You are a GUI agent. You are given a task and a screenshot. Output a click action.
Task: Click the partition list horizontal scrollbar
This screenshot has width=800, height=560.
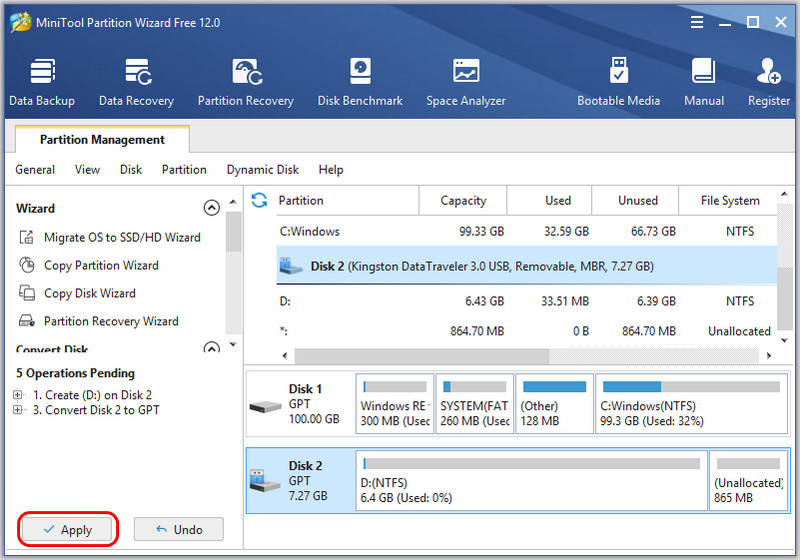[422, 356]
